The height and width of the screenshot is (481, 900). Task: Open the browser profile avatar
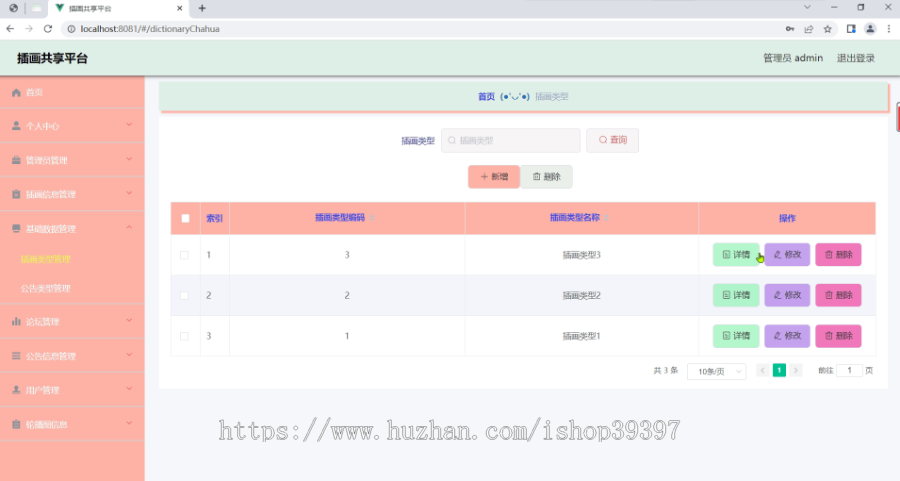[x=870, y=29]
